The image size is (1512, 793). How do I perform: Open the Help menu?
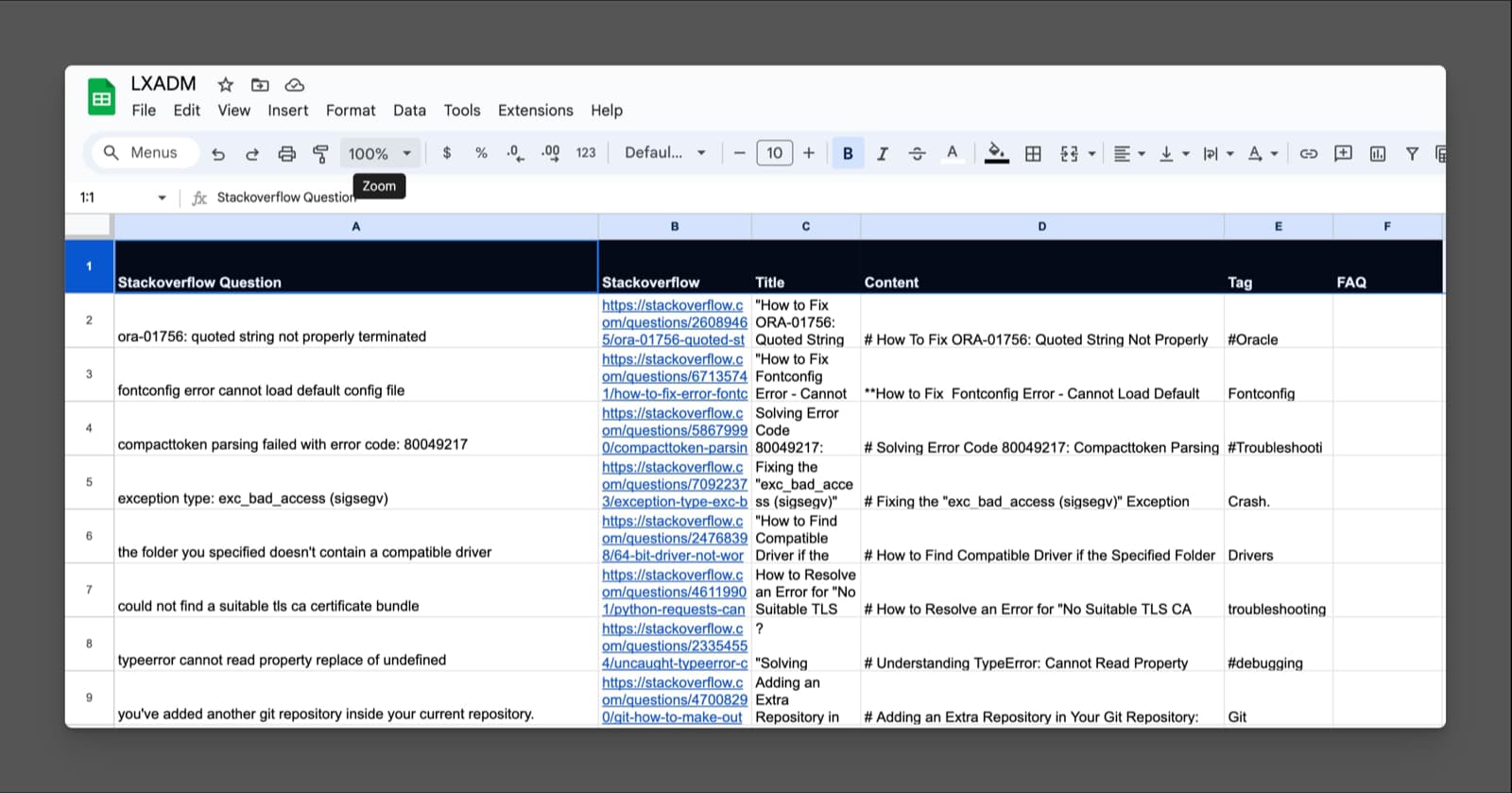coord(607,111)
